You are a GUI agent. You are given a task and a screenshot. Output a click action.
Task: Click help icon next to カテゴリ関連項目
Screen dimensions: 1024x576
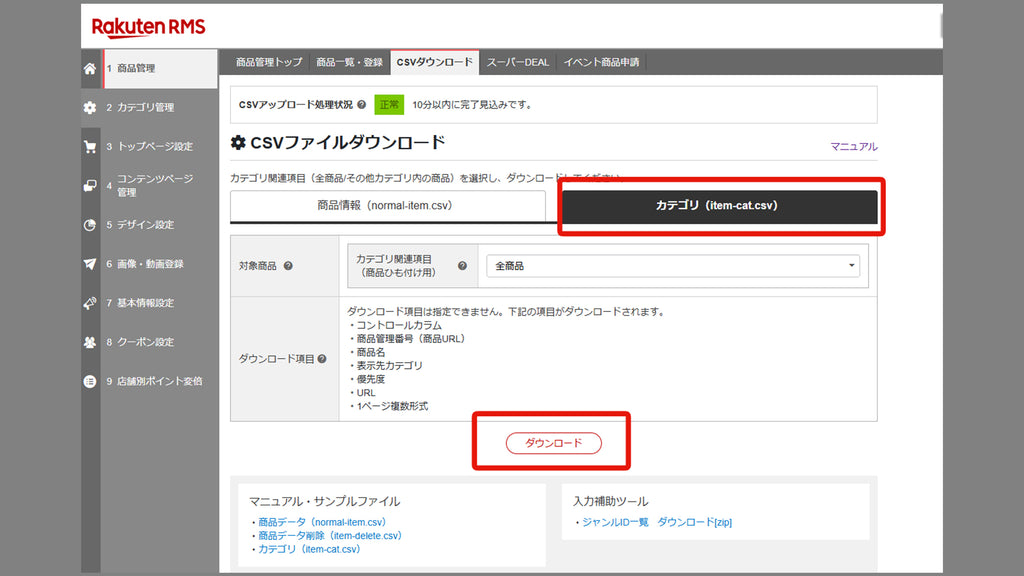point(462,266)
